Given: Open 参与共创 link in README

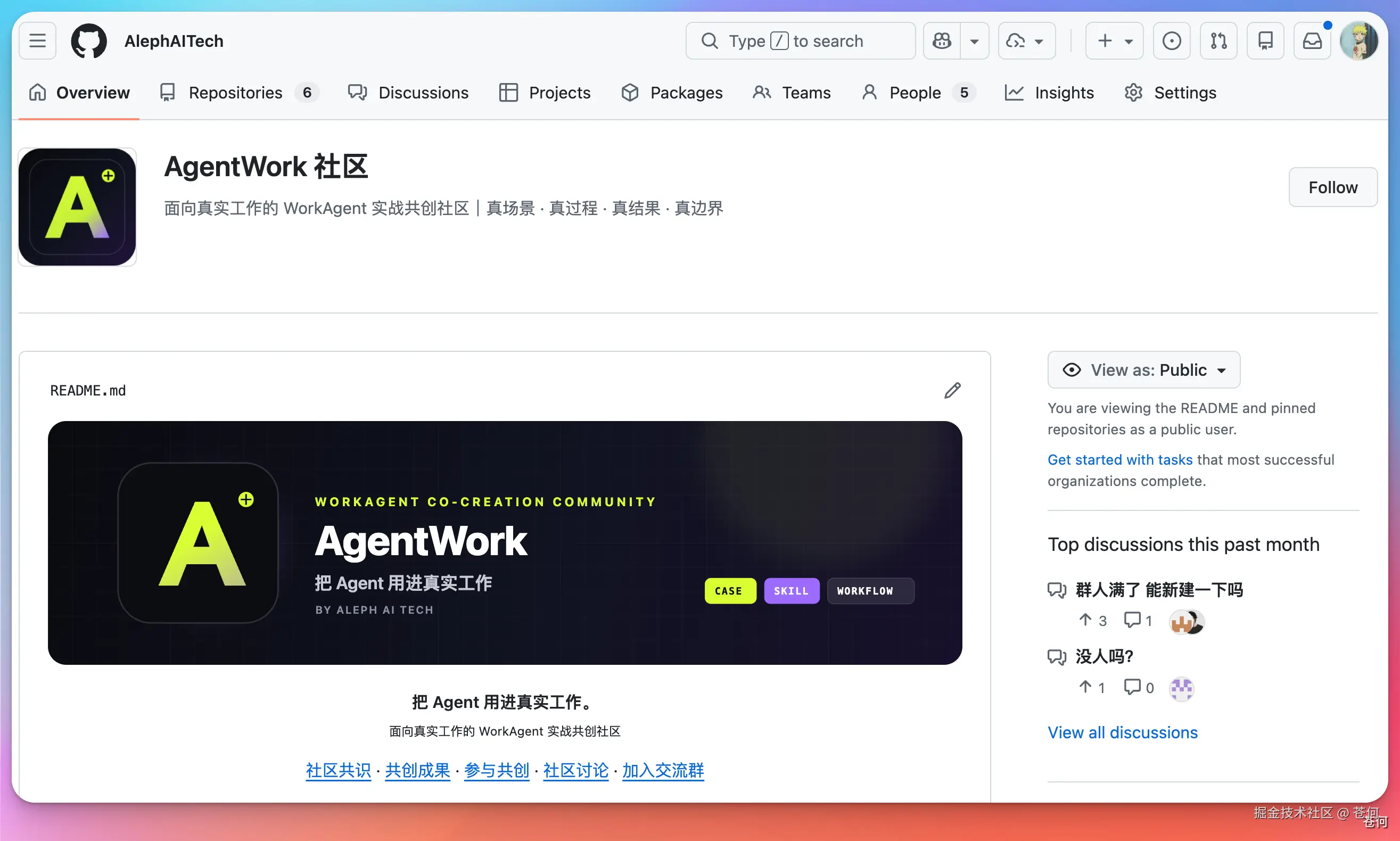Looking at the screenshot, I should (496, 771).
